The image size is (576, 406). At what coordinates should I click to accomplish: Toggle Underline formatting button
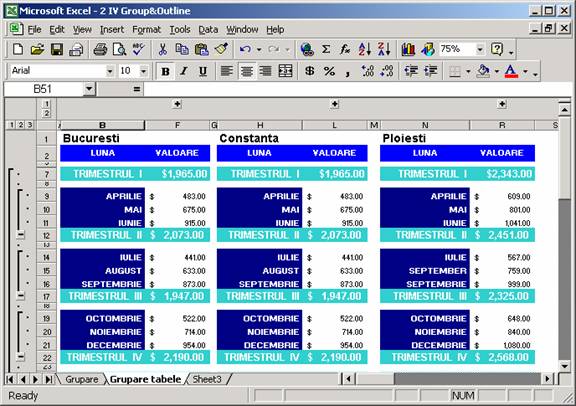(203, 71)
